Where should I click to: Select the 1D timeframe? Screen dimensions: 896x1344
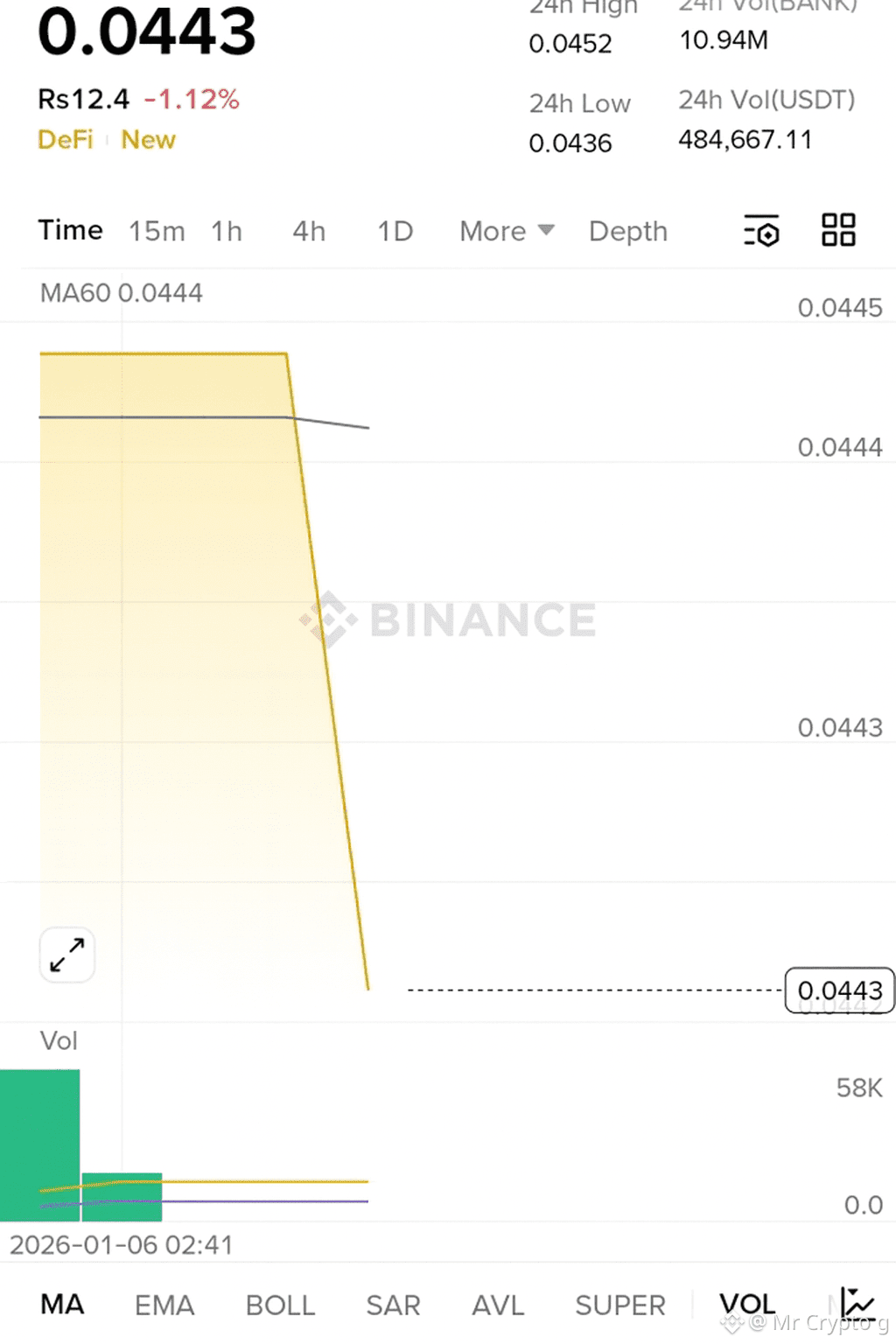395,231
